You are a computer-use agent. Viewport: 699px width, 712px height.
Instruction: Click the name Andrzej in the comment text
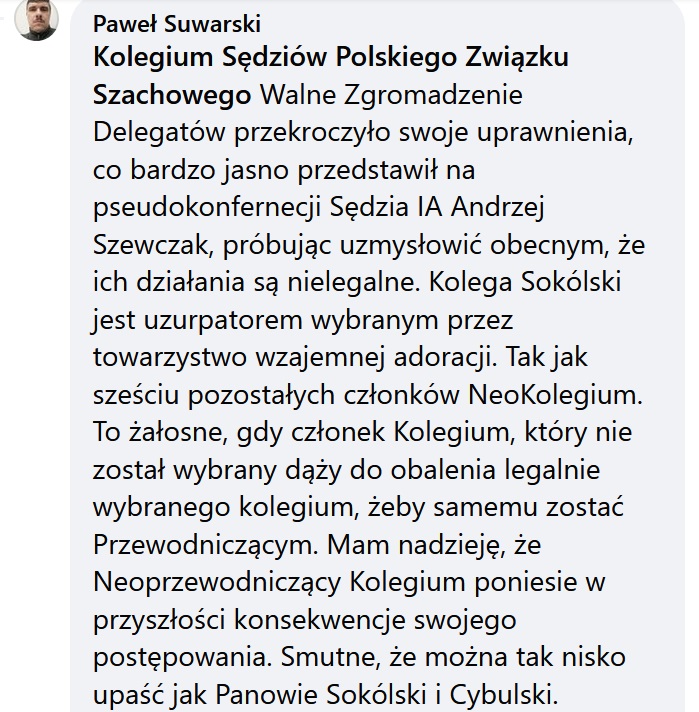497,207
